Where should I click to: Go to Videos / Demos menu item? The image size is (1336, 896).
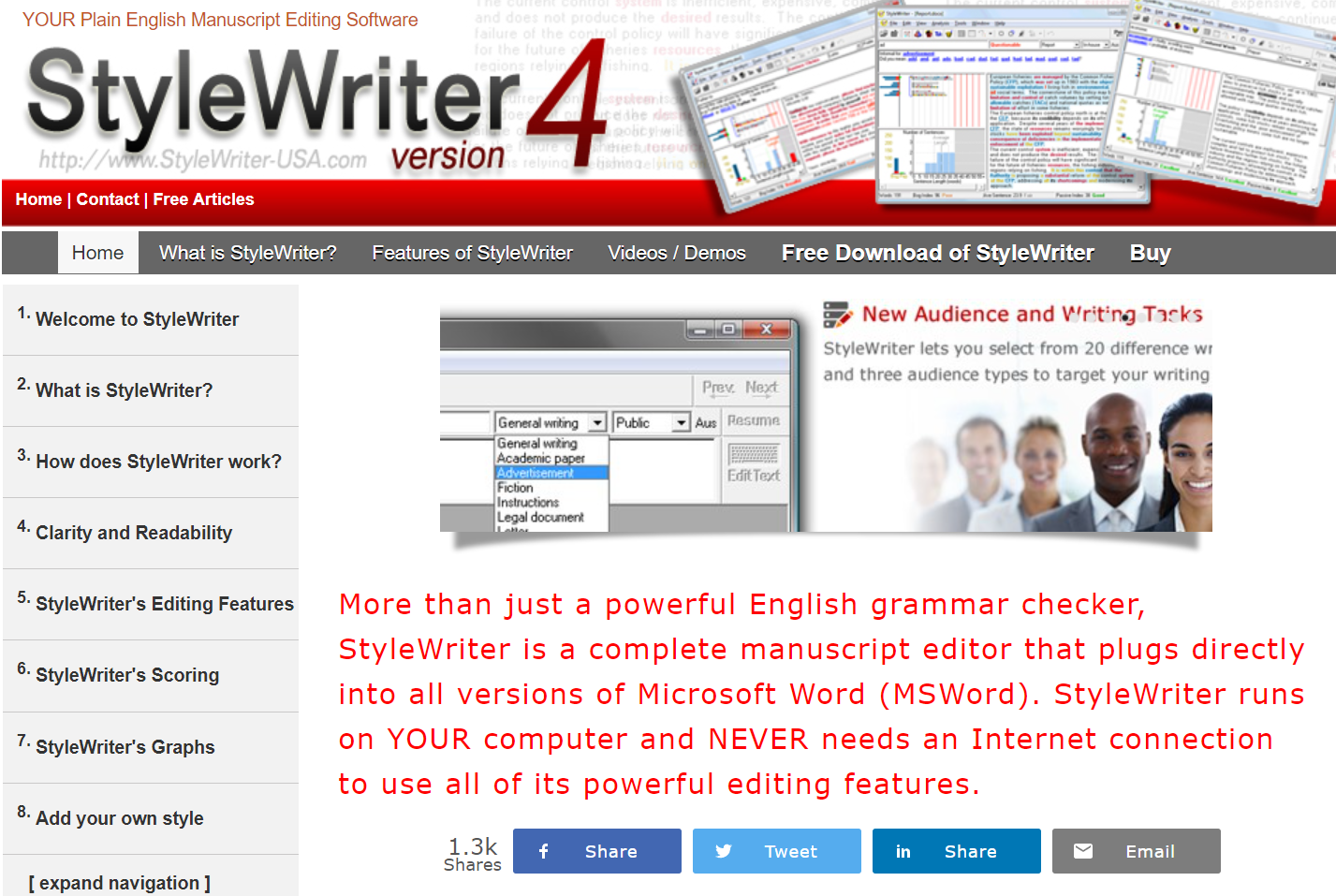pos(677,253)
